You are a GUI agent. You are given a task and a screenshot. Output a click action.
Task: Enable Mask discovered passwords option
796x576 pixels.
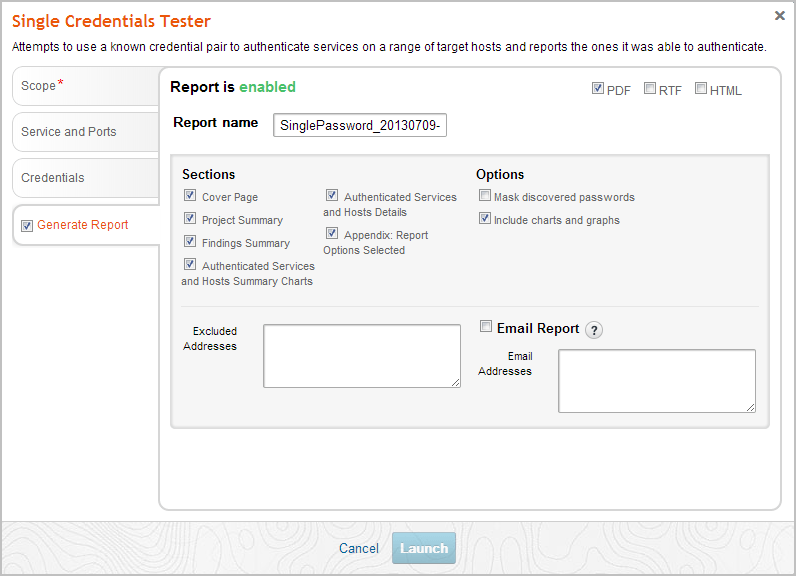click(x=485, y=196)
